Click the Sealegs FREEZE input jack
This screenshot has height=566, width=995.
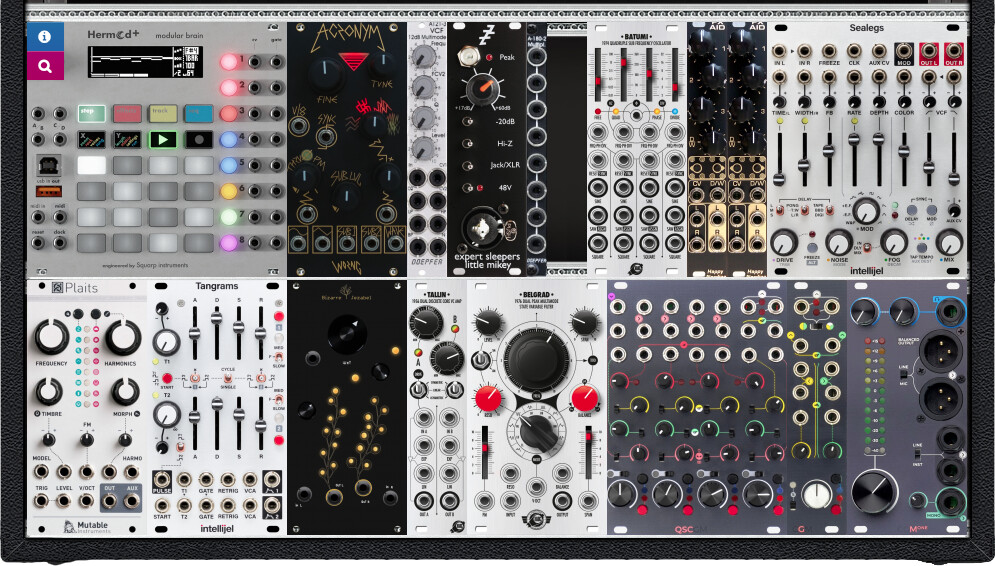(829, 51)
